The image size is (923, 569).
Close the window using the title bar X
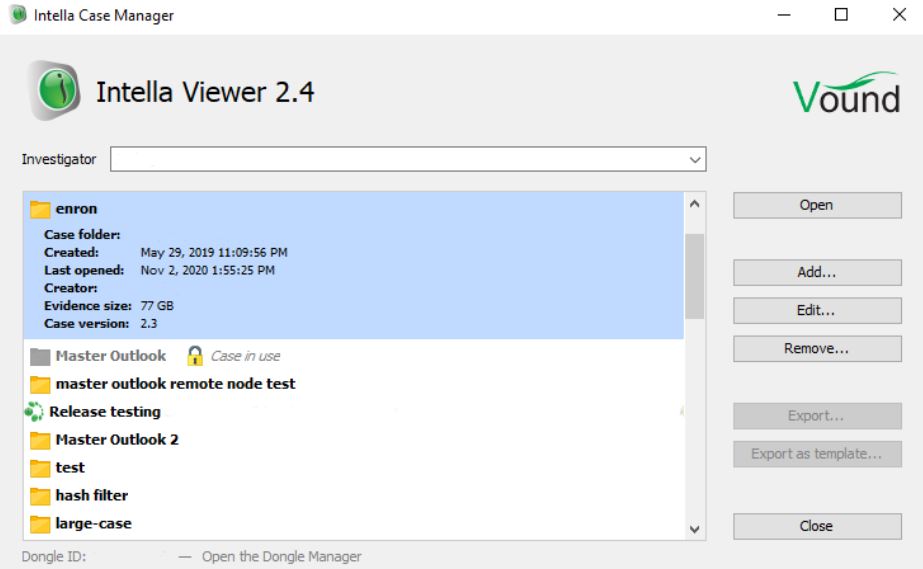click(899, 15)
